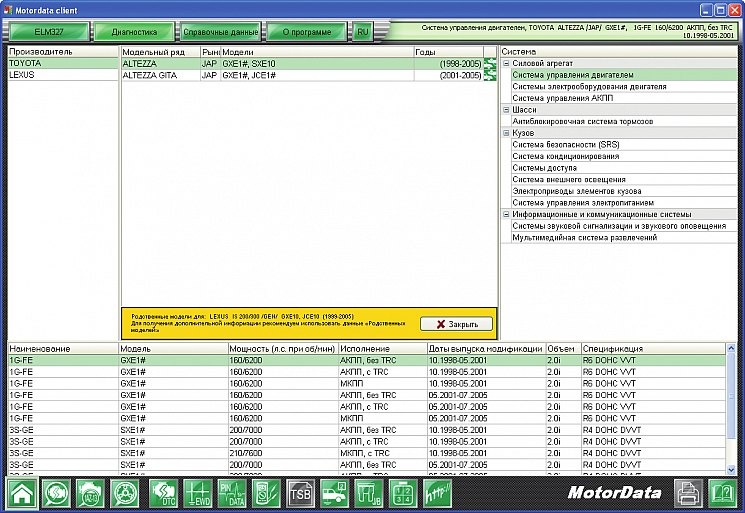Select Системы доступа

click(x=624, y=168)
